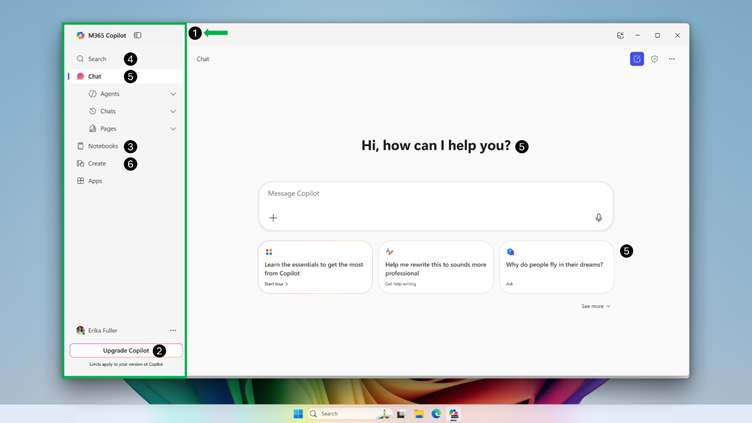Open the three-dot menu in chat header
This screenshot has height=423, width=752.
point(672,59)
